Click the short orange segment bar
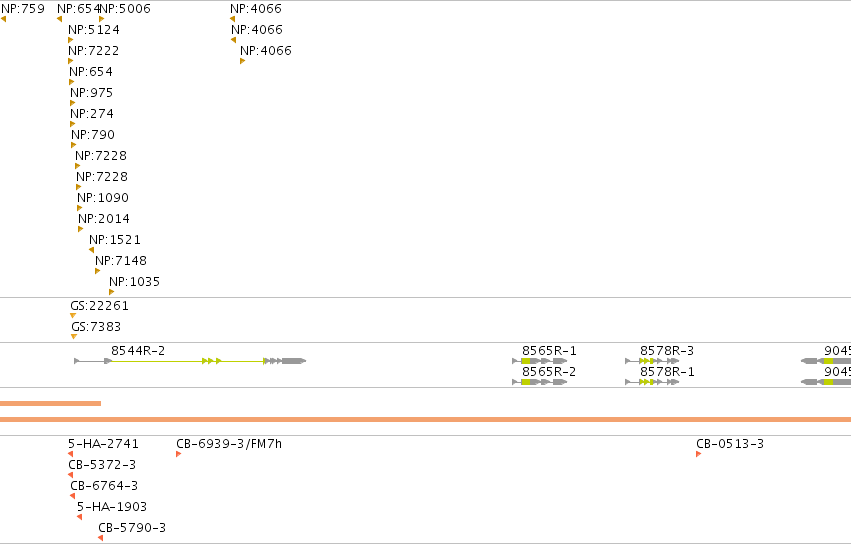Viewport: 851px width, 544px height. tap(50, 403)
